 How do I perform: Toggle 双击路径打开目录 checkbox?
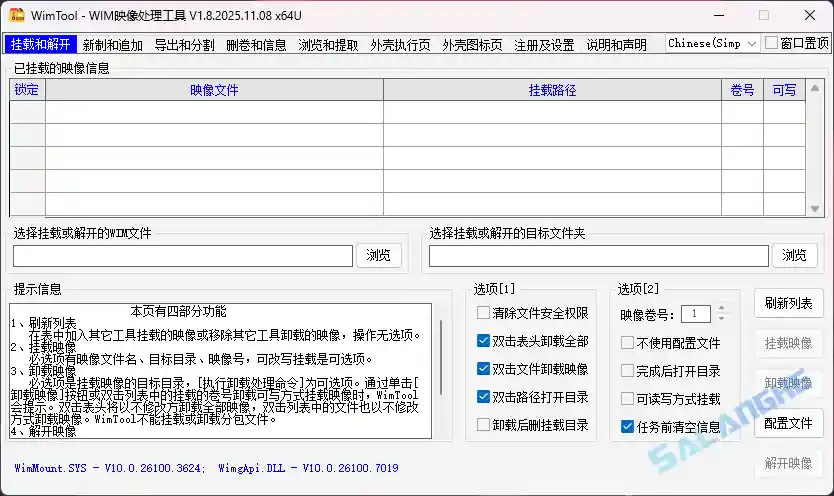coord(483,397)
